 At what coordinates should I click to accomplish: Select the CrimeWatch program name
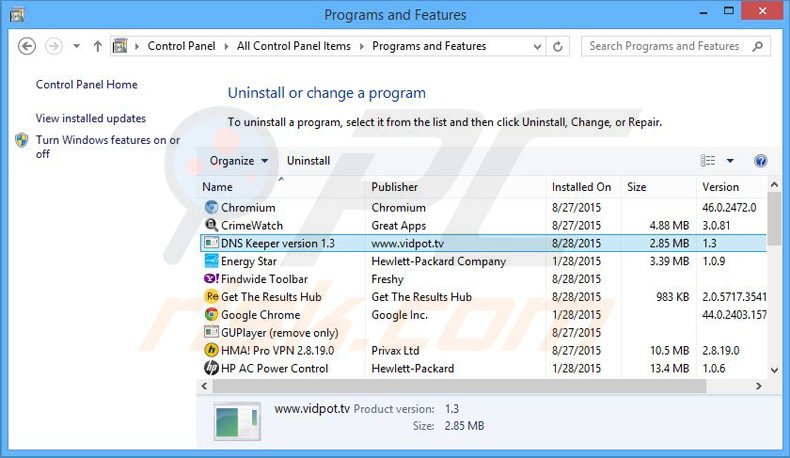click(x=252, y=226)
